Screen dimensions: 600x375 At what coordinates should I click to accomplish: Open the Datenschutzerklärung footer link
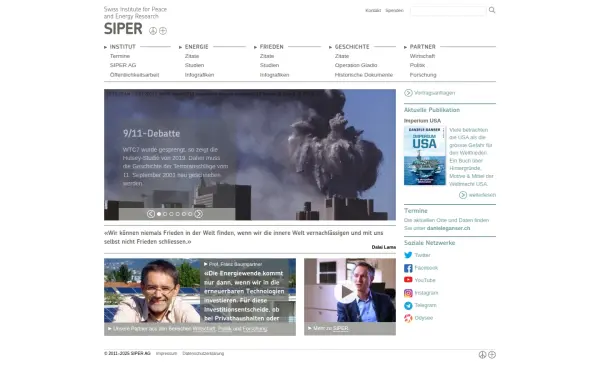point(203,354)
